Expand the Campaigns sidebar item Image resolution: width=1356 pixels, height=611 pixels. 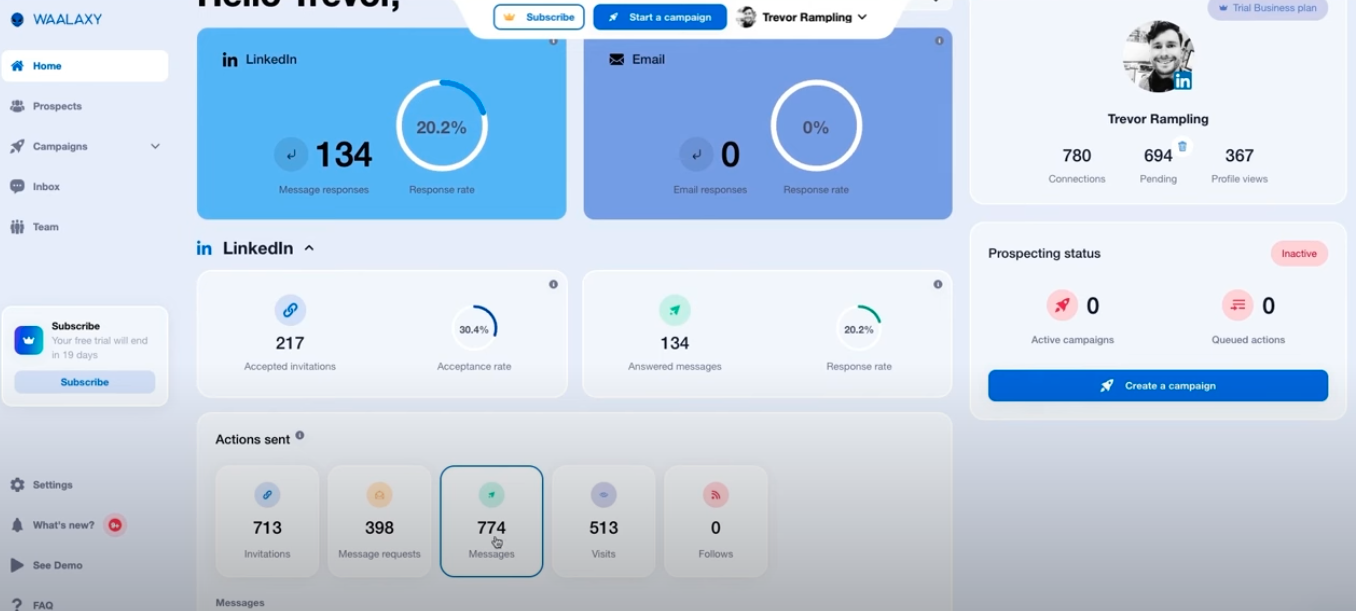click(155, 146)
